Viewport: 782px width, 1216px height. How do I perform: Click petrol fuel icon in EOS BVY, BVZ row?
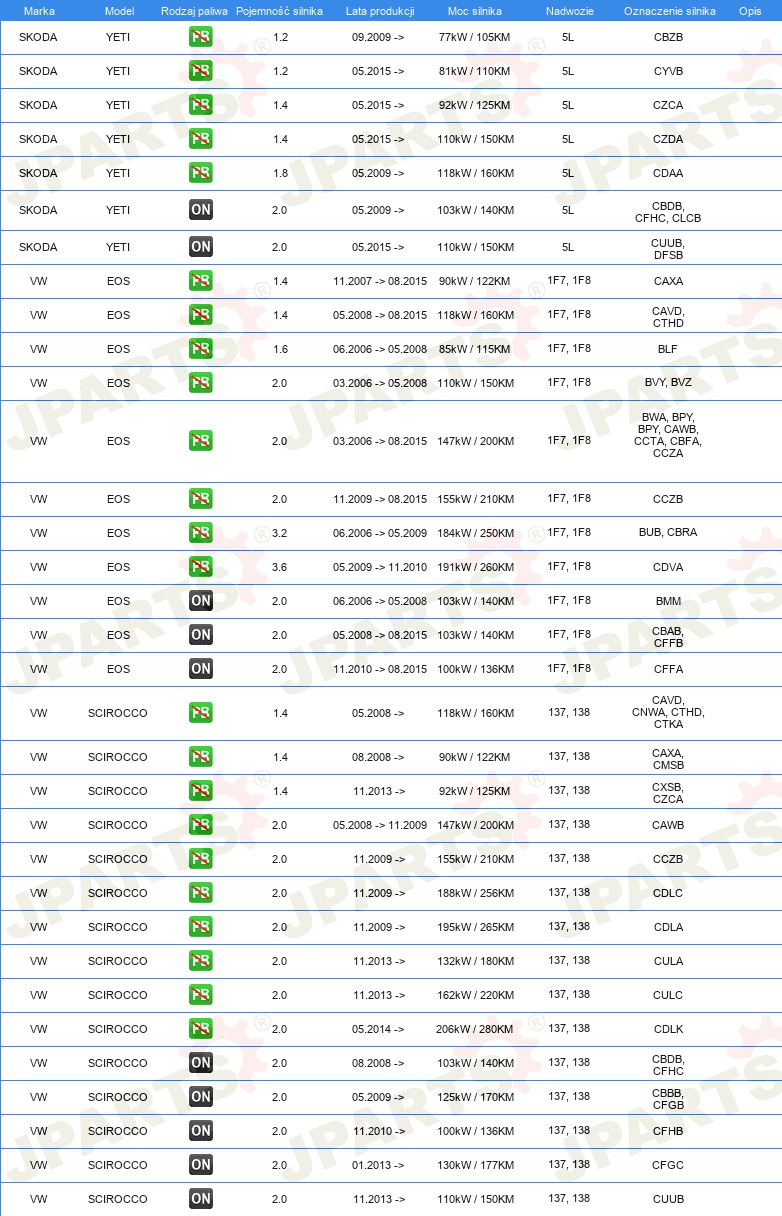click(201, 383)
